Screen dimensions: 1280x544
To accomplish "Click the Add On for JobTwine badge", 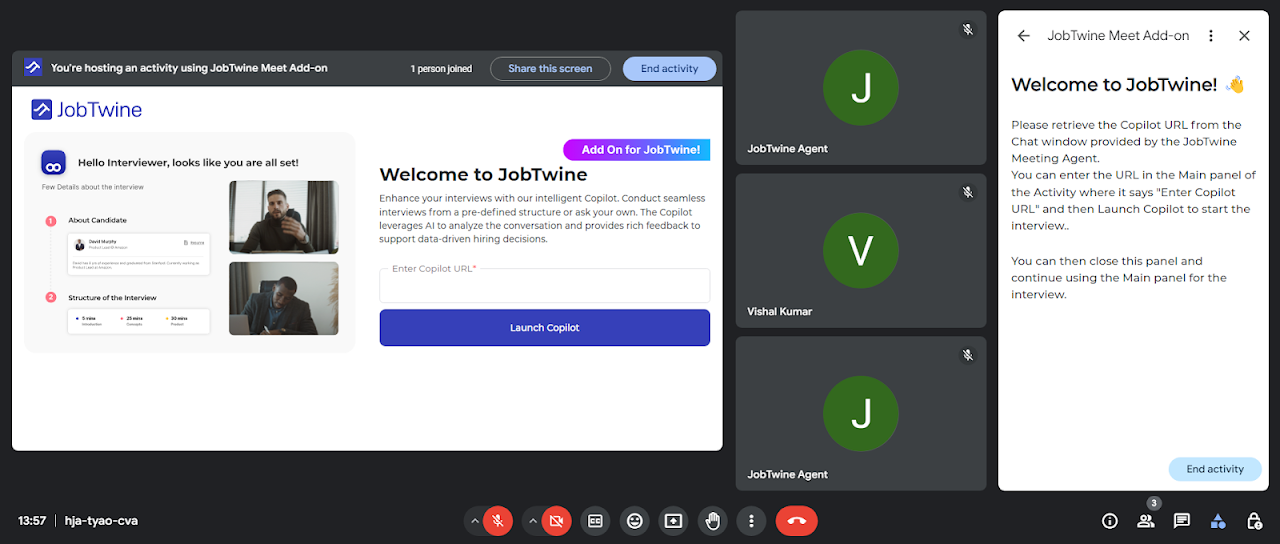I will pyautogui.click(x=637, y=150).
